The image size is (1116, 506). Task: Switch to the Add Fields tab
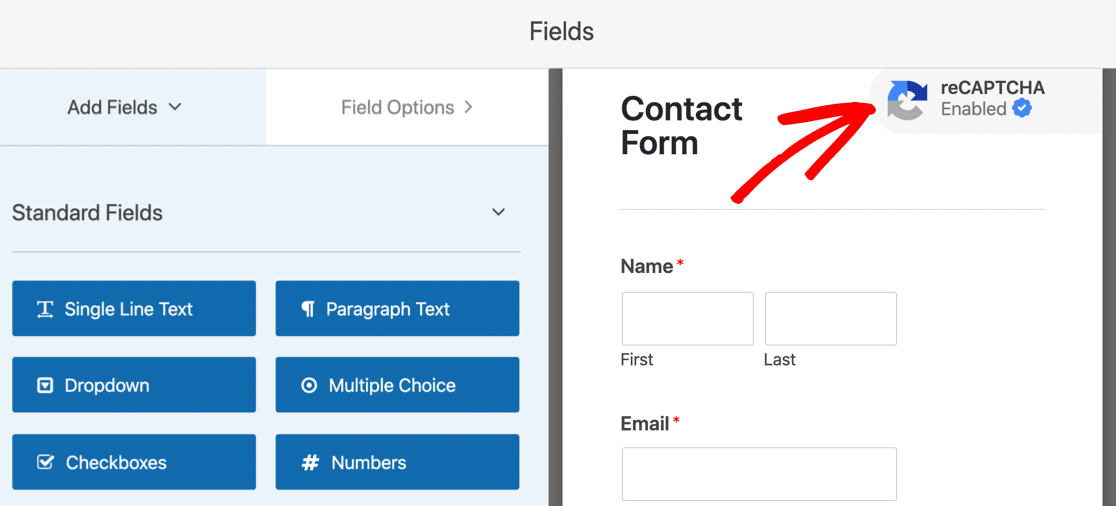(112, 107)
